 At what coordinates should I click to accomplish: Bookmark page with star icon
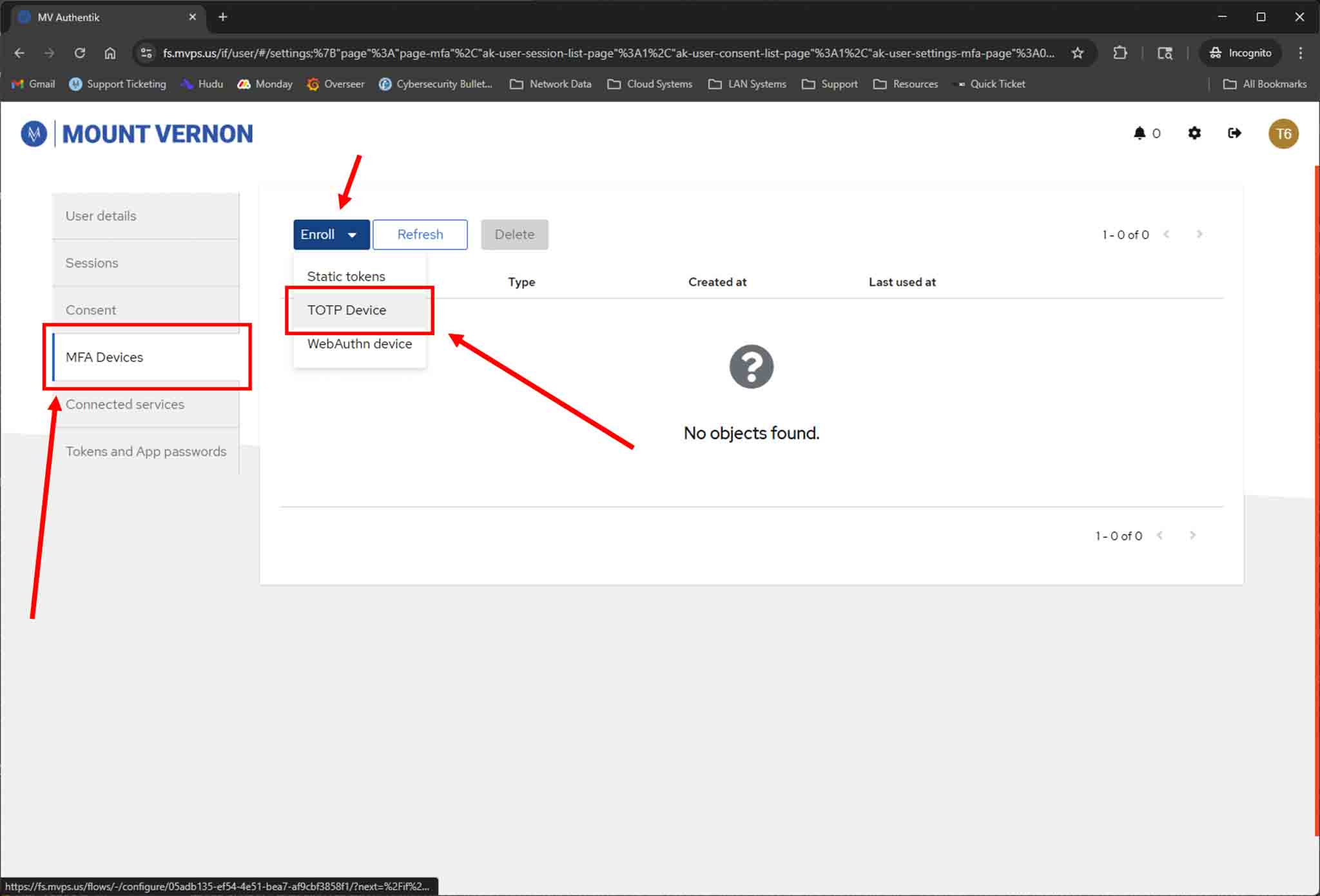point(1078,53)
